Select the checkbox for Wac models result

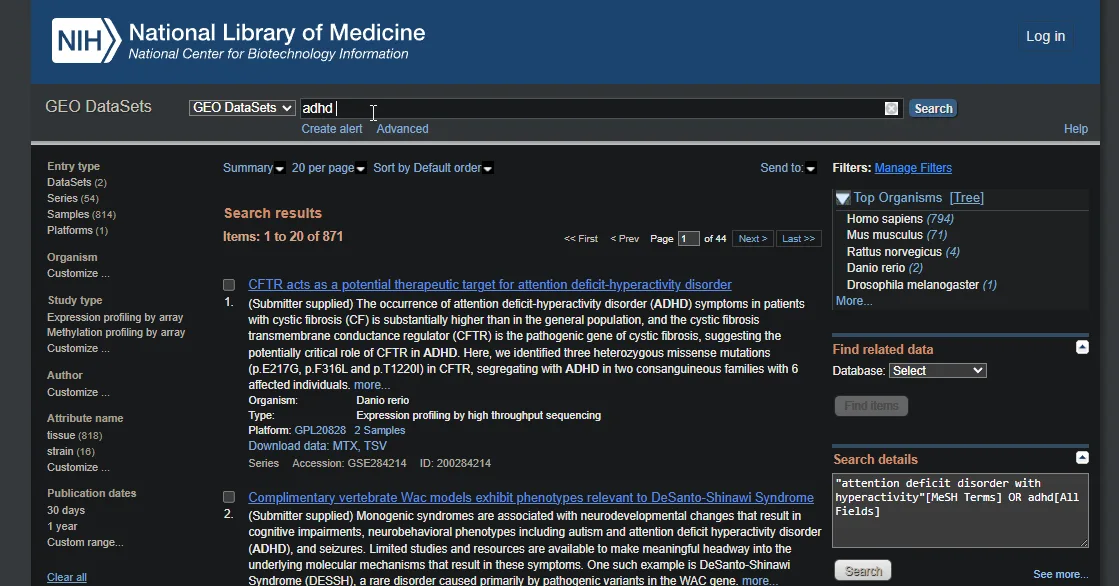(229, 497)
